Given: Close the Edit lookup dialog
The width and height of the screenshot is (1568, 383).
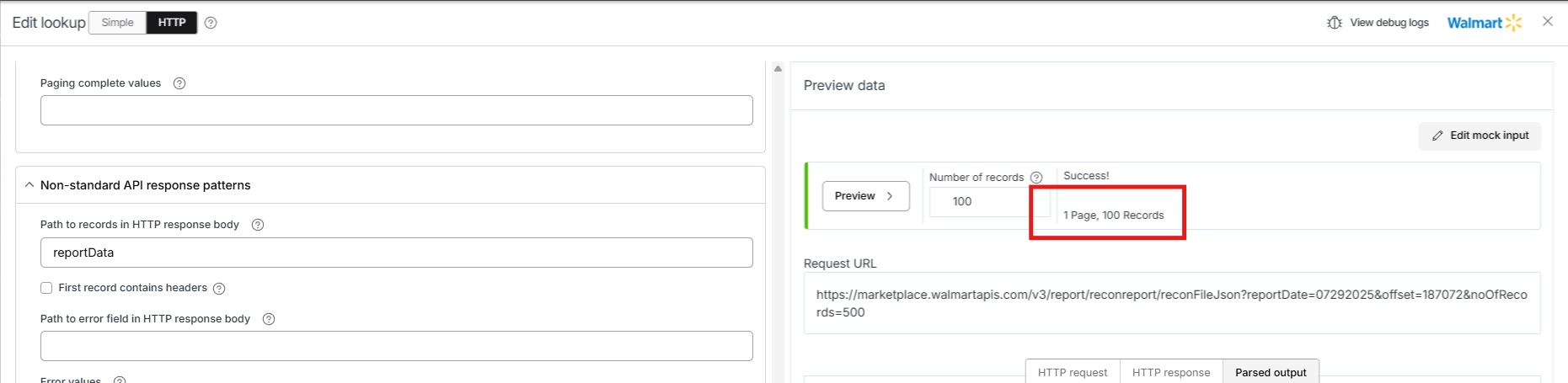Looking at the screenshot, I should click(1548, 22).
